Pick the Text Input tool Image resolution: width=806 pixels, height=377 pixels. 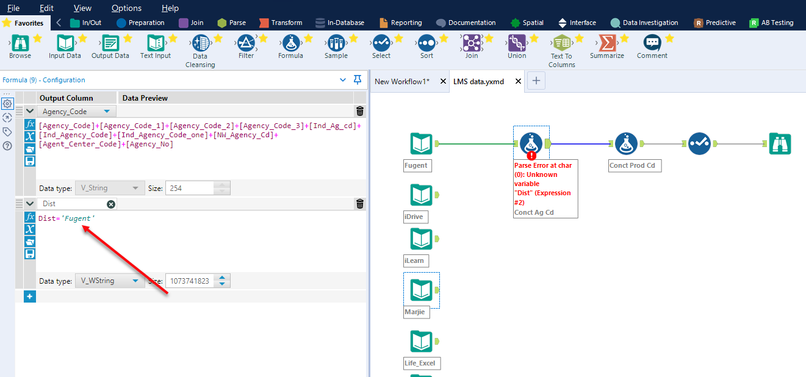click(155, 43)
